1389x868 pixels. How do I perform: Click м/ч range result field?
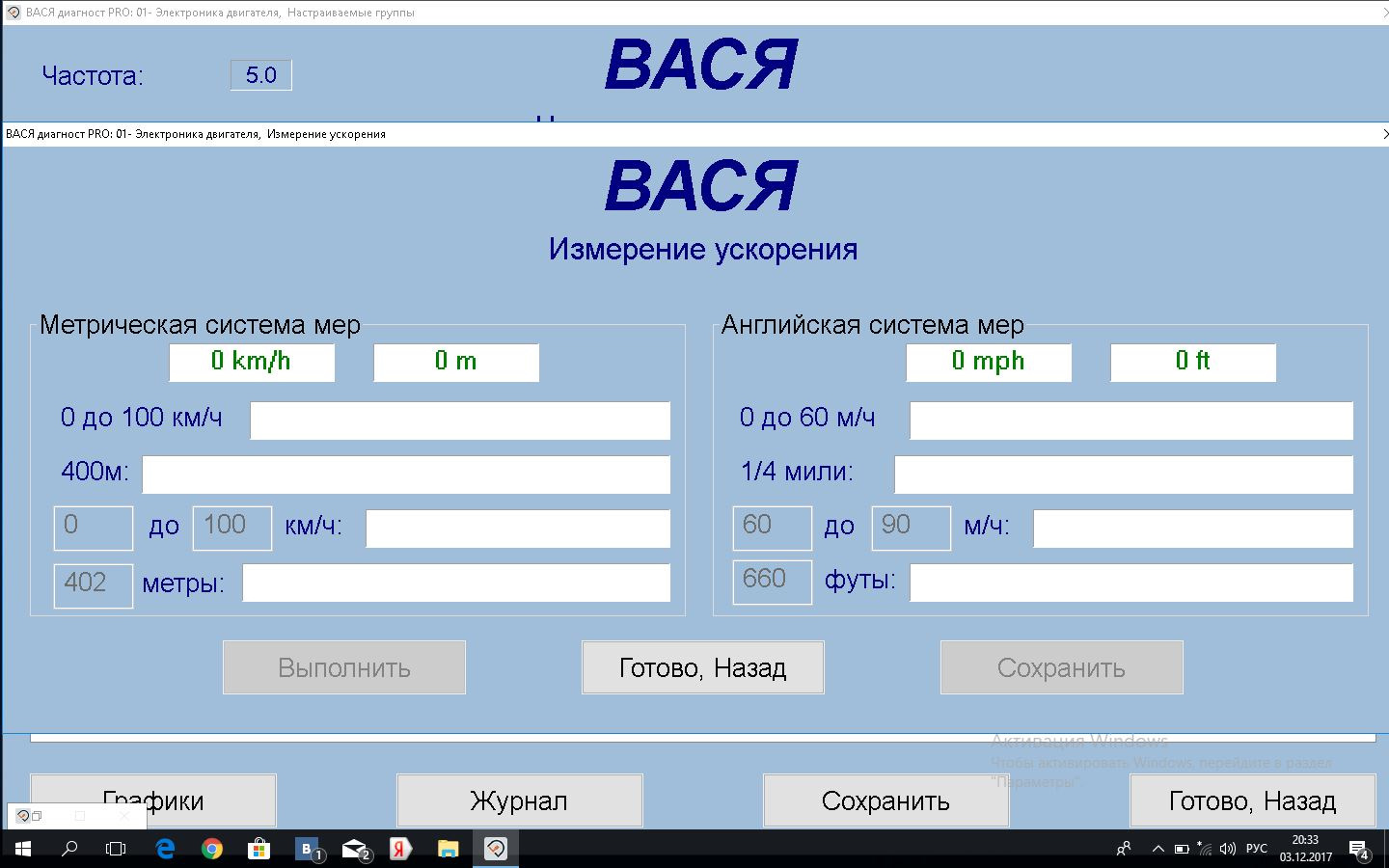click(1193, 529)
